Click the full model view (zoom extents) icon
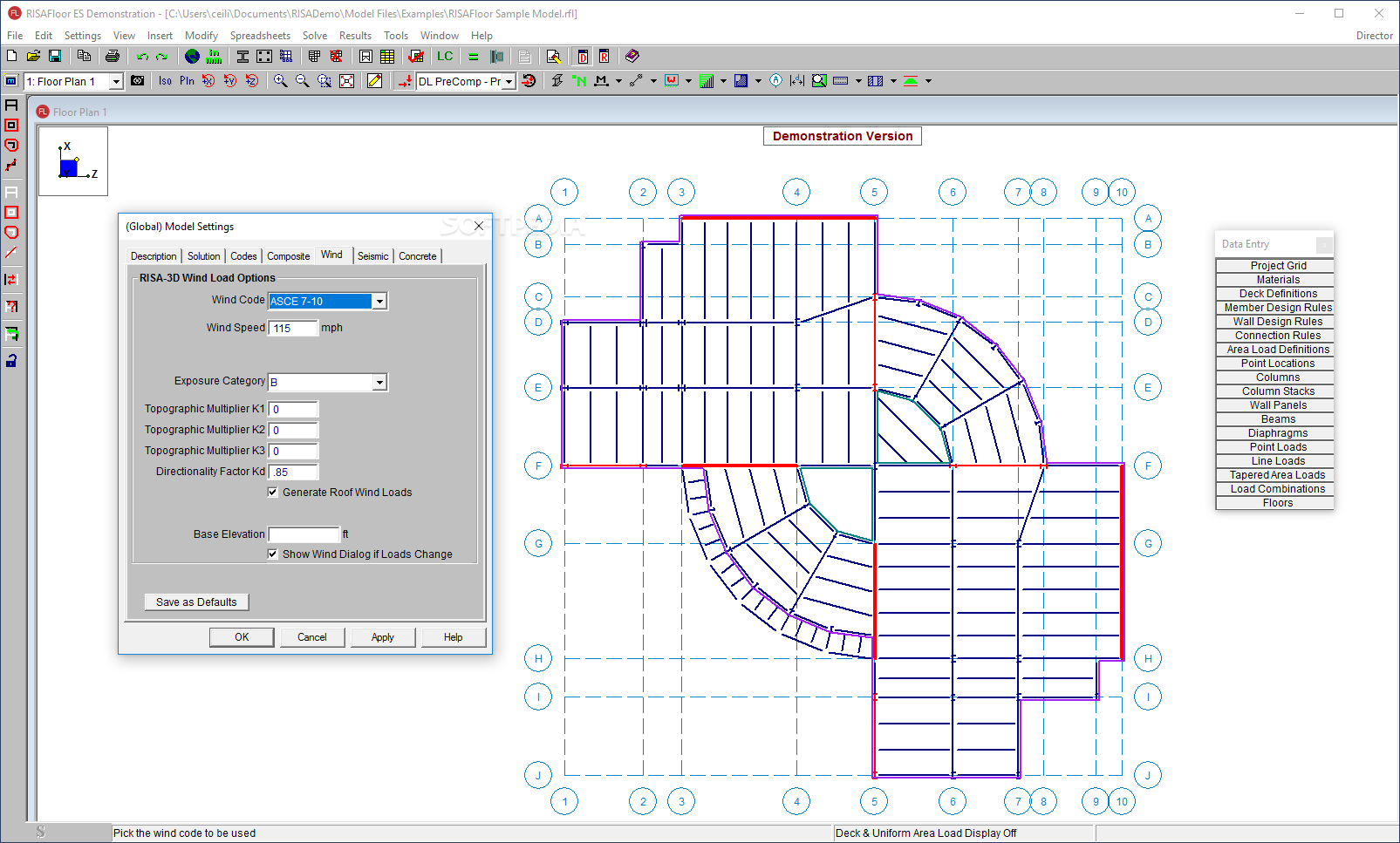 pyautogui.click(x=346, y=80)
